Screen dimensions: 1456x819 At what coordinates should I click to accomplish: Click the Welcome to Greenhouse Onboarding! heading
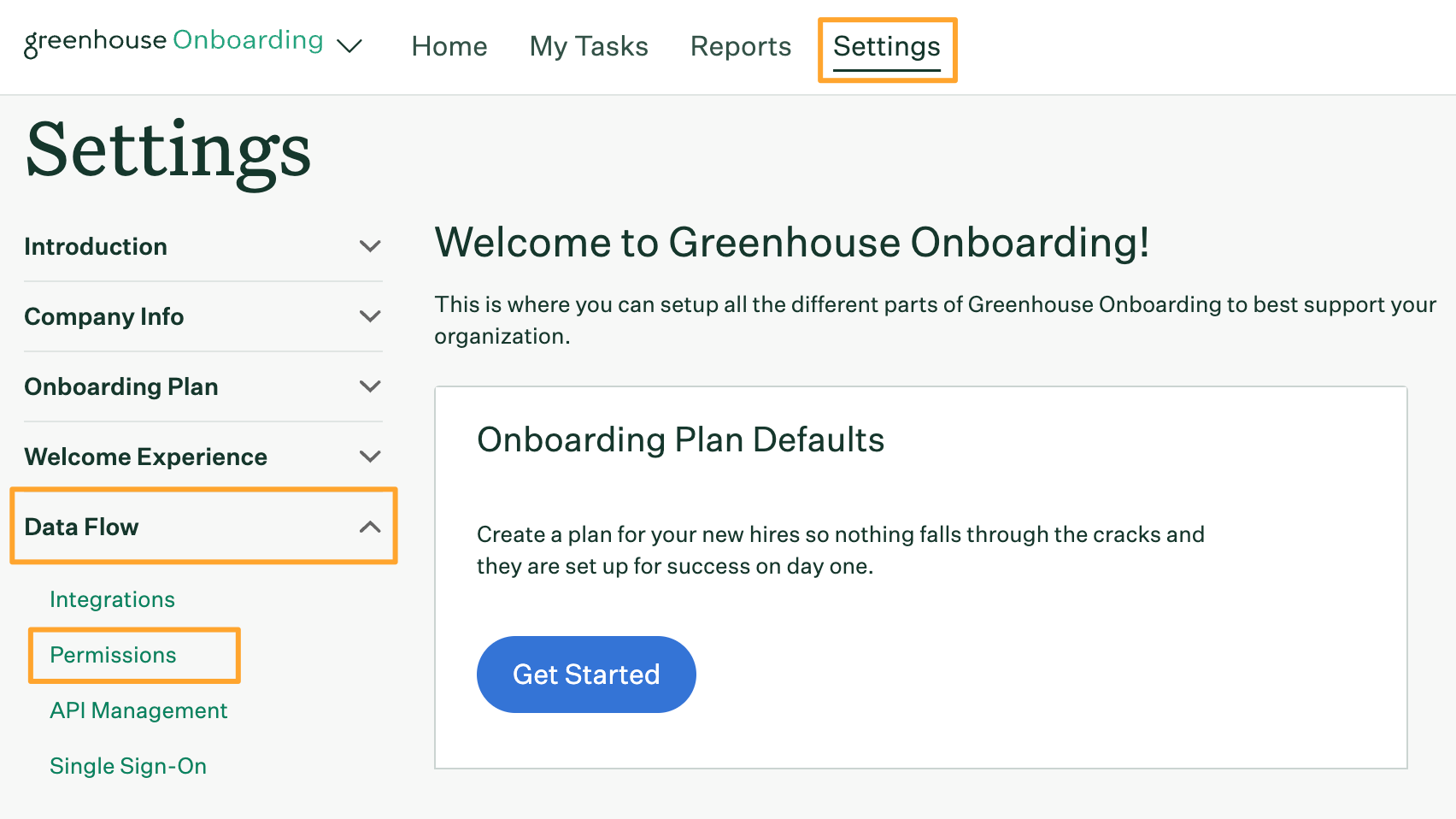(x=792, y=242)
